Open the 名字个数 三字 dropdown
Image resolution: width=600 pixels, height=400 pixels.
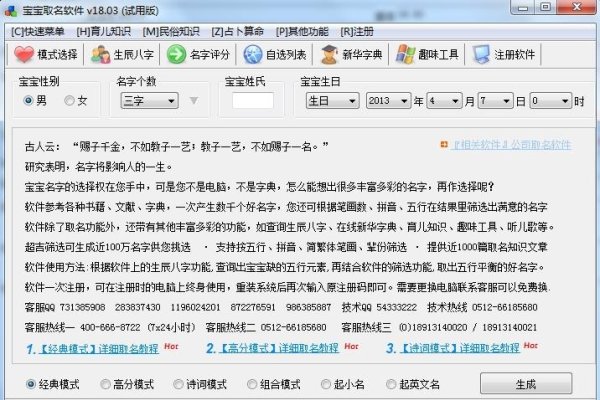coord(149,101)
